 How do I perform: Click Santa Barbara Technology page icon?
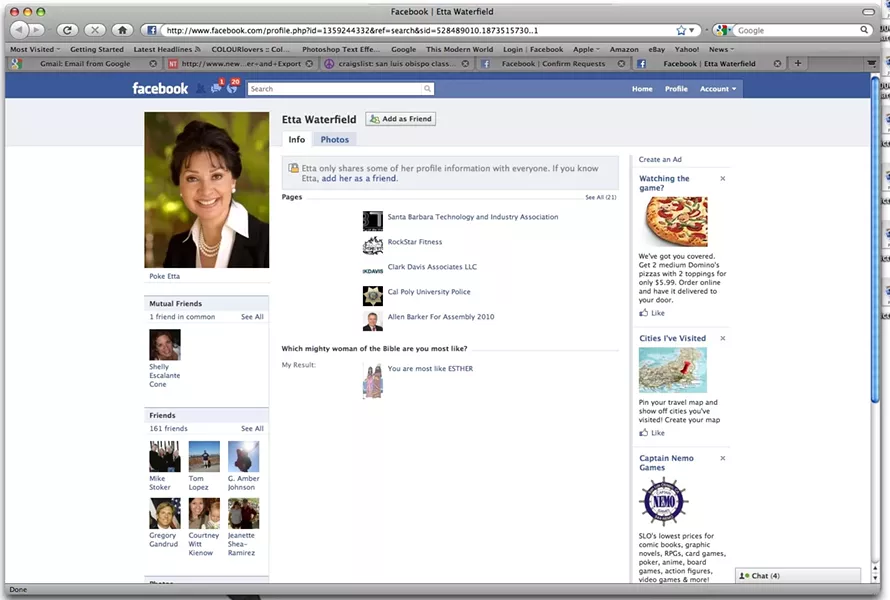[372, 221]
